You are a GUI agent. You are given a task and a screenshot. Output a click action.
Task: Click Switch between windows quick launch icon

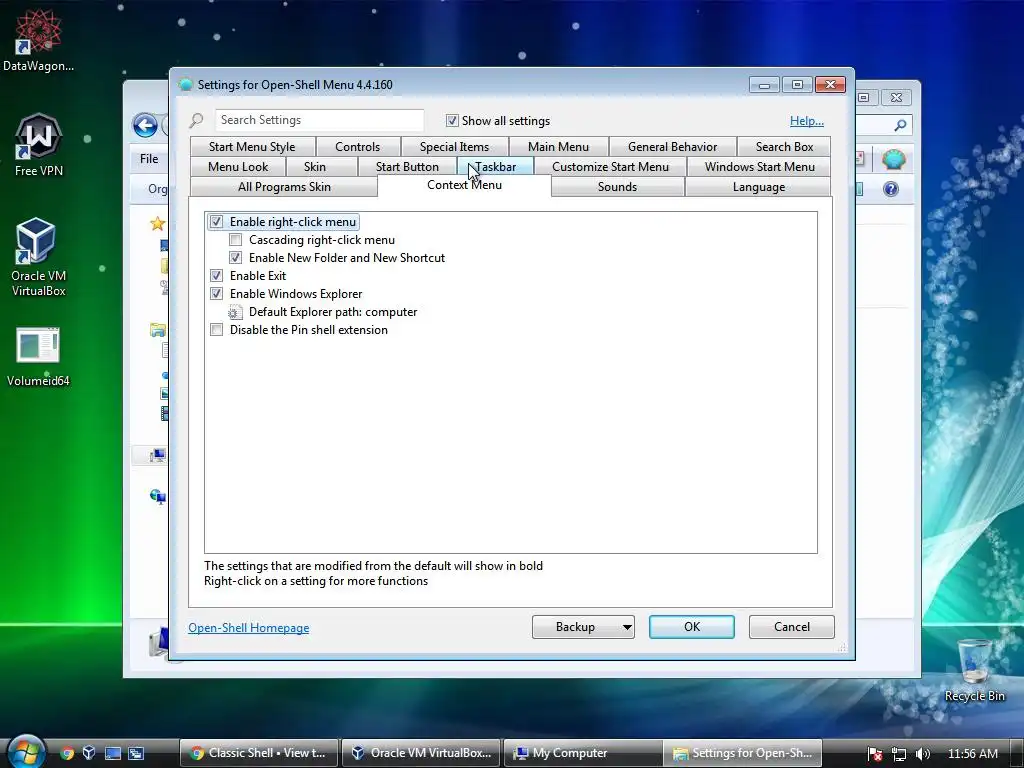click(136, 753)
